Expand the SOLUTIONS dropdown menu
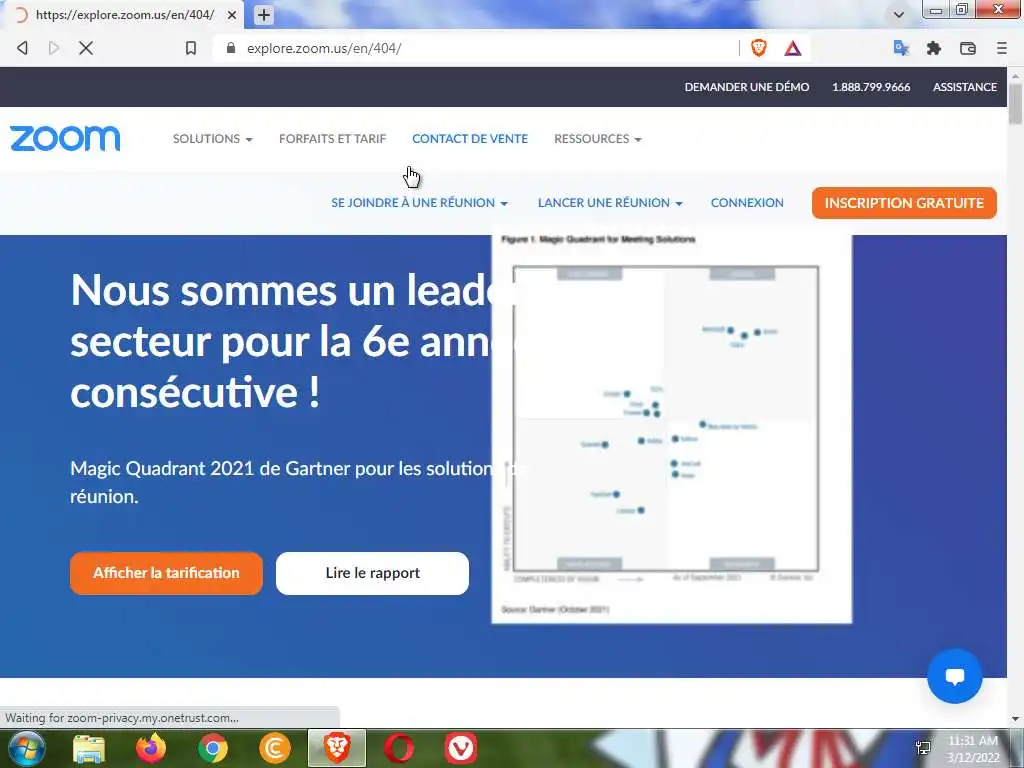The height and width of the screenshot is (768, 1024). click(x=212, y=138)
